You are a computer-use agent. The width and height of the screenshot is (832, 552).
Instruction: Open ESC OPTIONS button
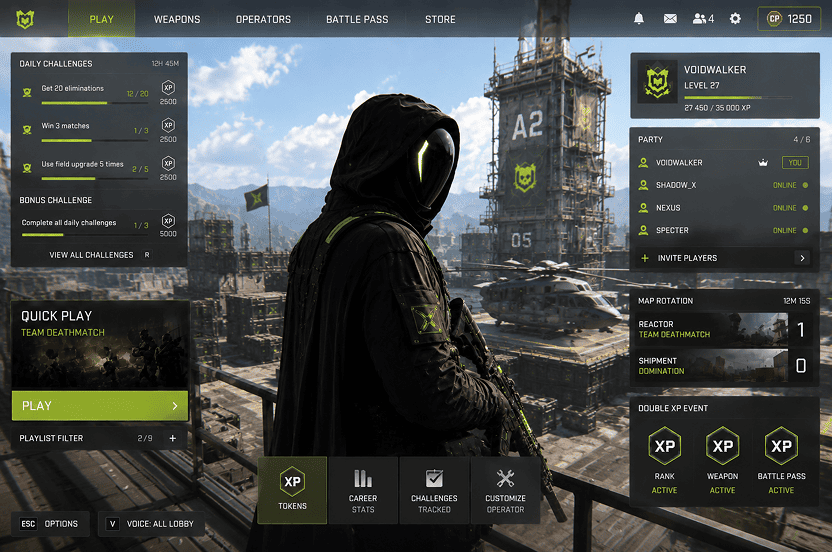coord(50,524)
